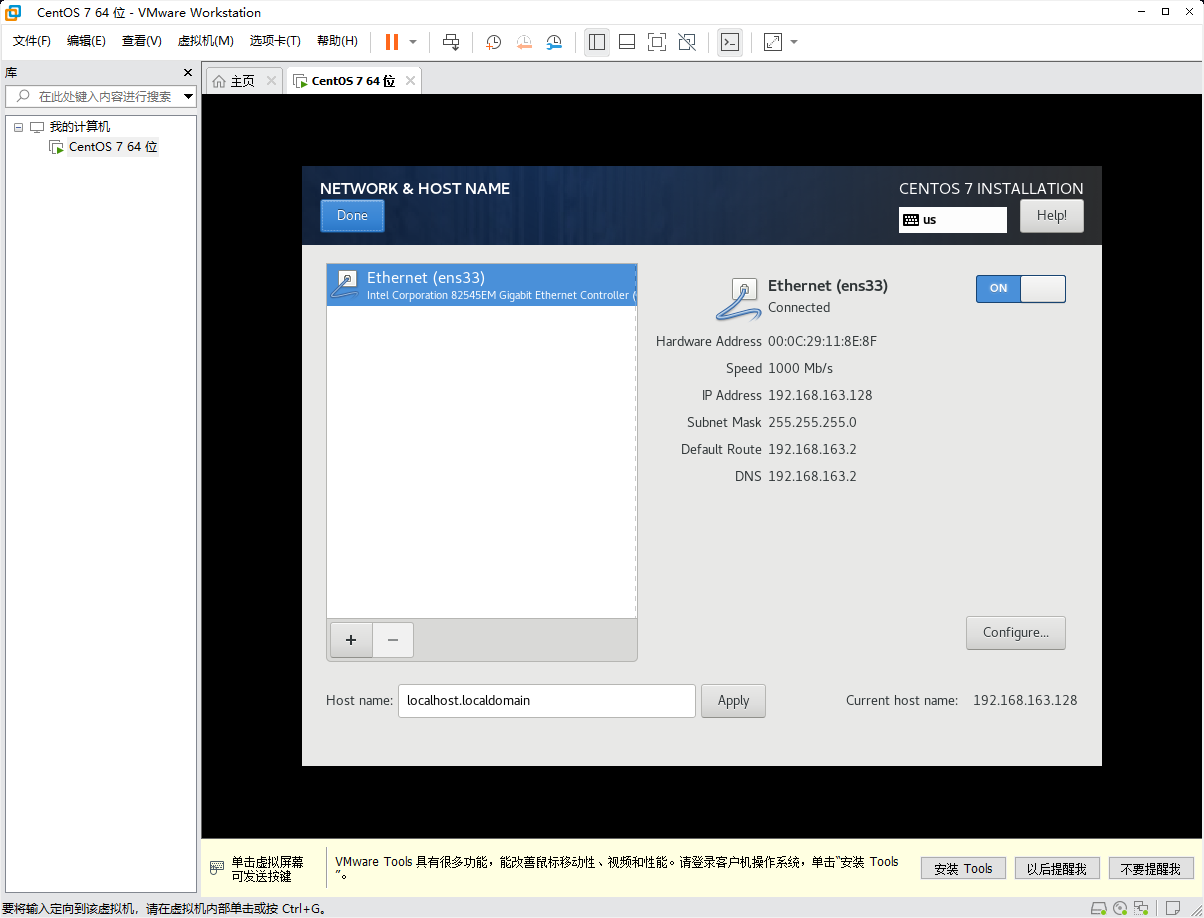Open the library search dropdown arrow
The image size is (1204, 918).
(188, 97)
